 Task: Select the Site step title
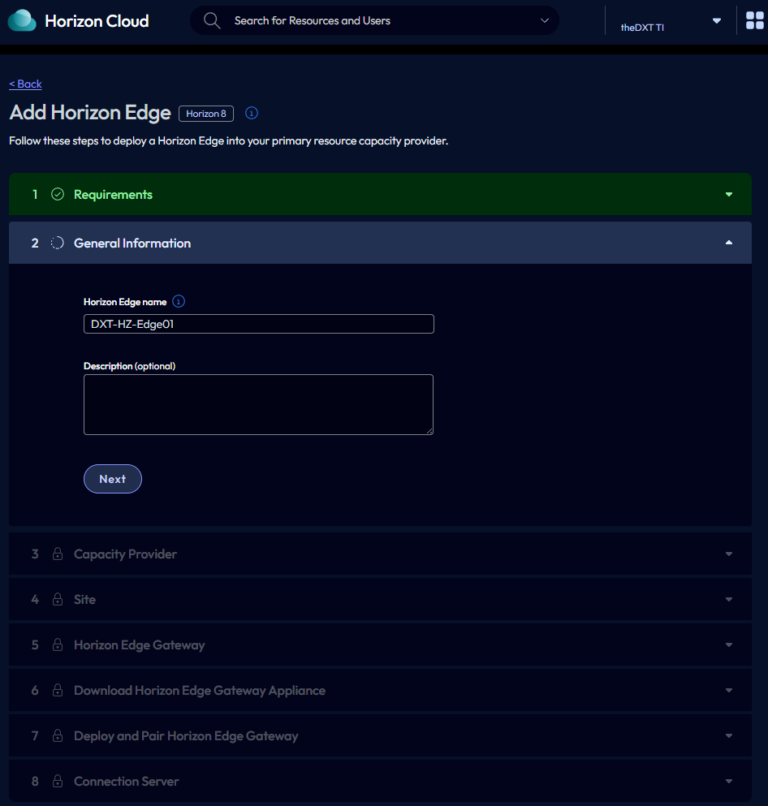(85, 599)
